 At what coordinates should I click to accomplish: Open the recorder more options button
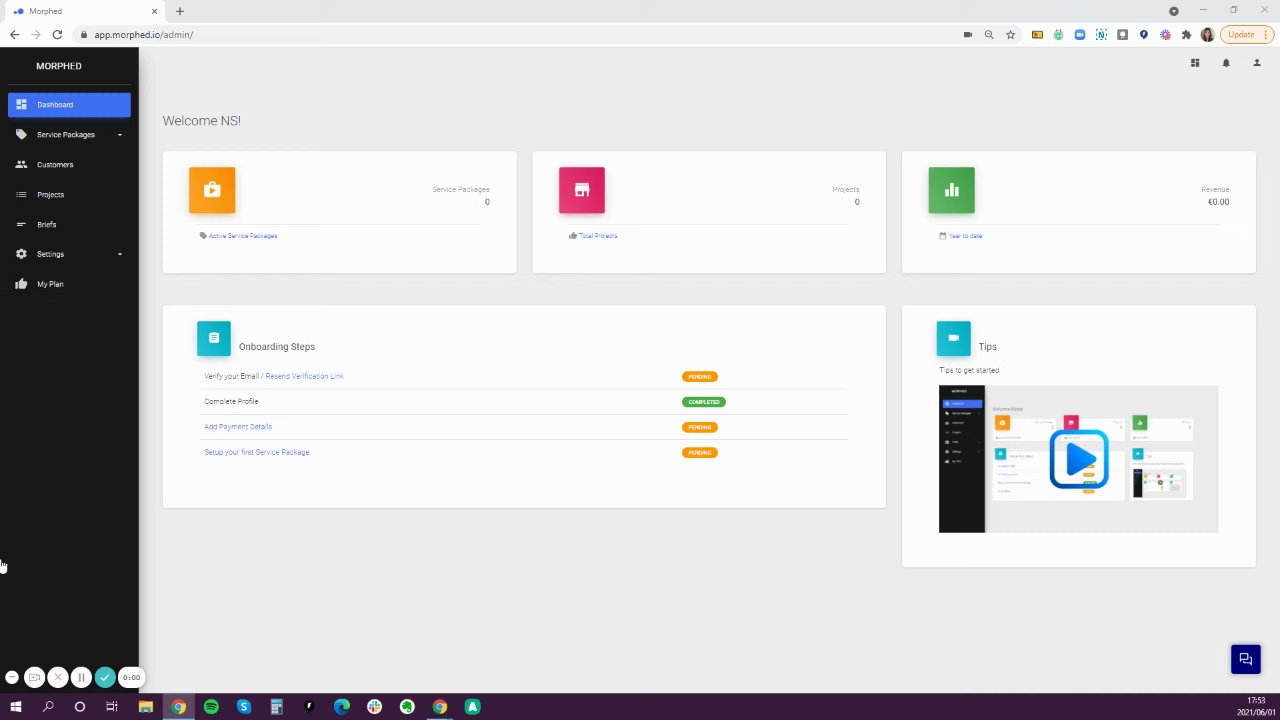12,677
